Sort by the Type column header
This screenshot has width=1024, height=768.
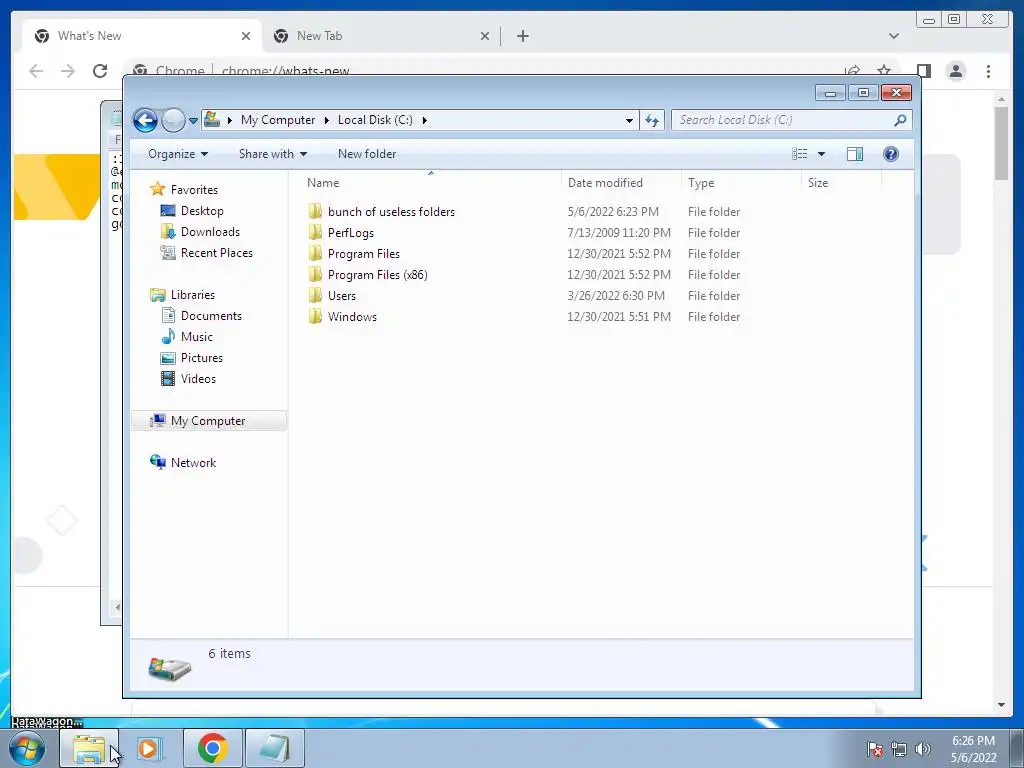(741, 183)
